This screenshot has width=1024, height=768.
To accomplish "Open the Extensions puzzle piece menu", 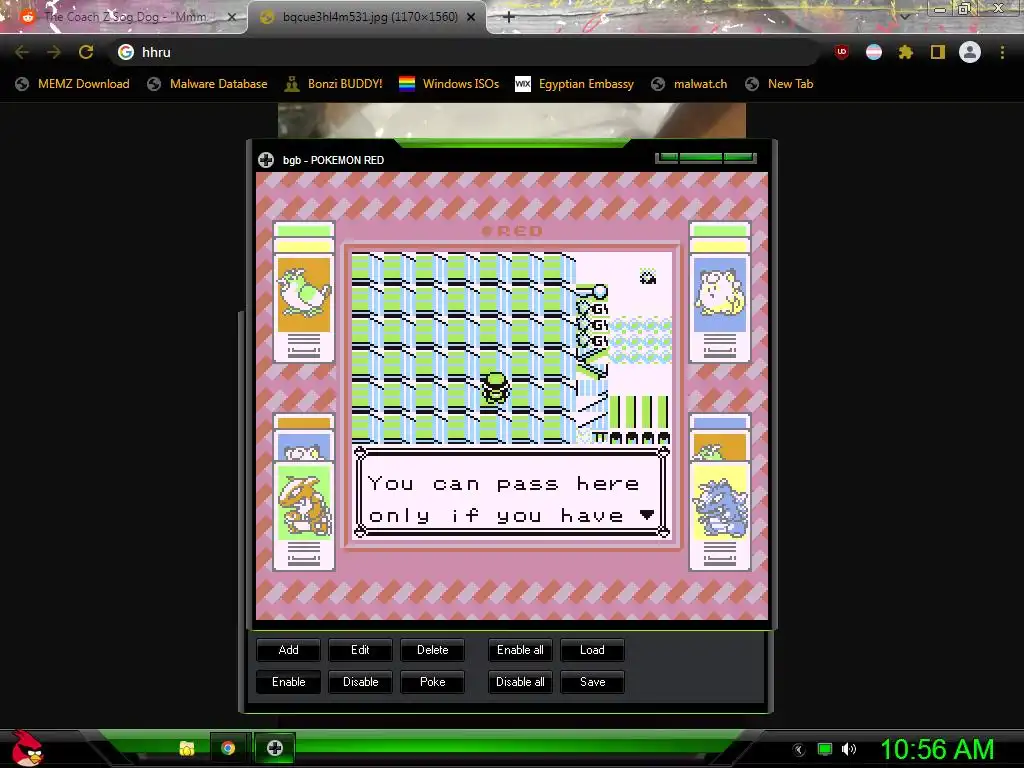I will click(x=905, y=52).
